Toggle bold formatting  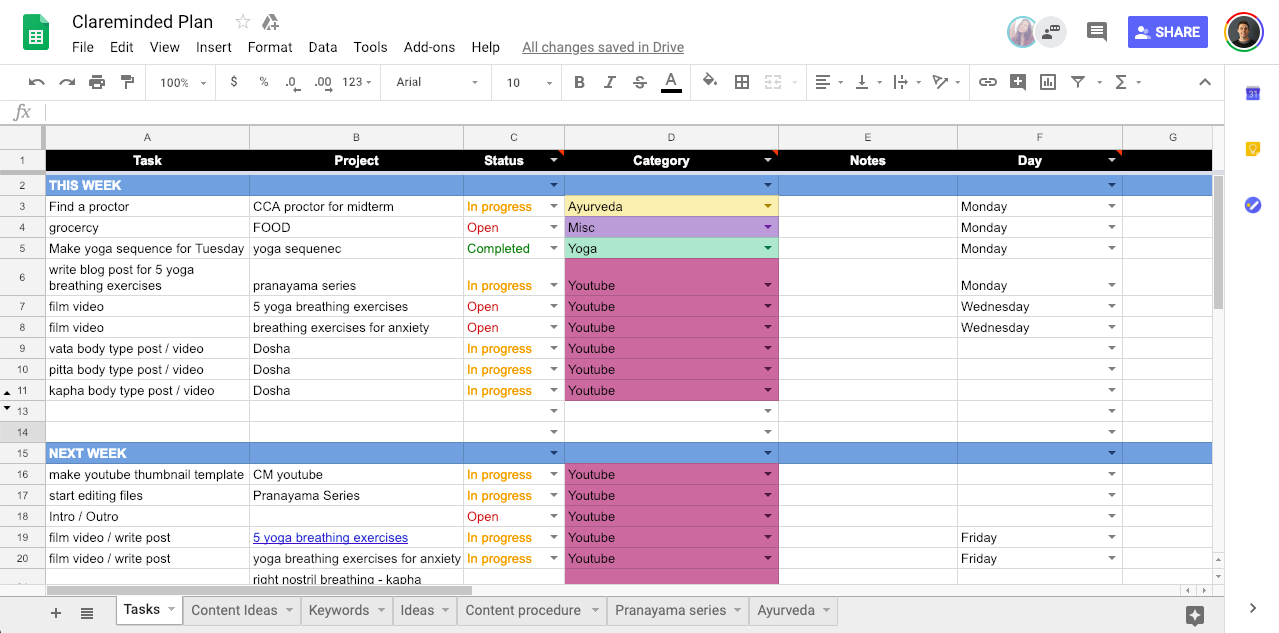pyautogui.click(x=579, y=82)
